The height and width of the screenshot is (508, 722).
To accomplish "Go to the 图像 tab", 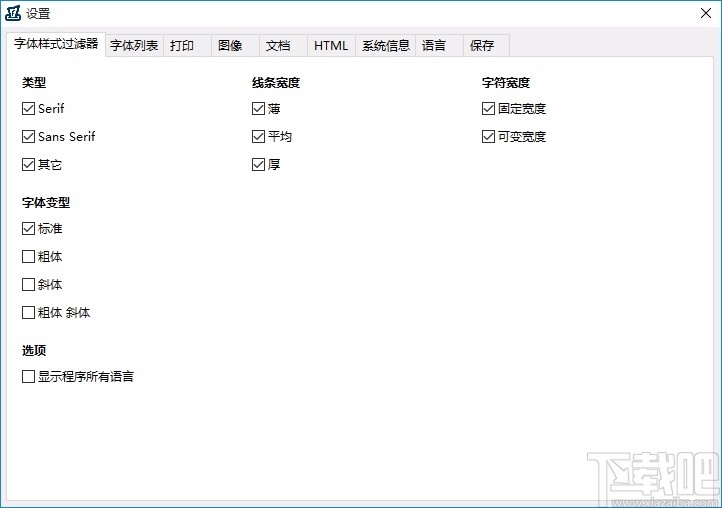I will click(x=235, y=46).
